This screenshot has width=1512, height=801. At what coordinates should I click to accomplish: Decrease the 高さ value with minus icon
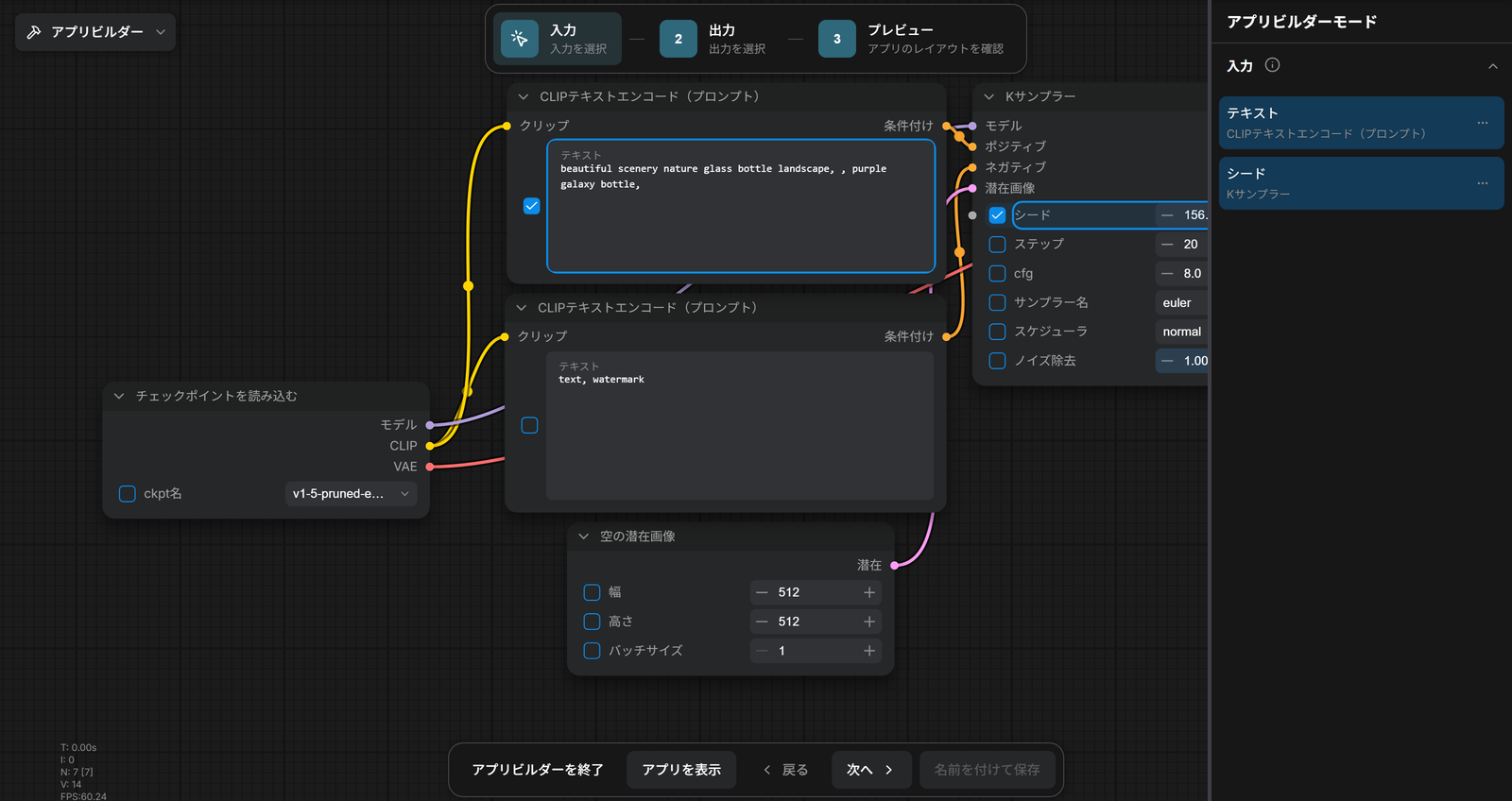pos(762,622)
